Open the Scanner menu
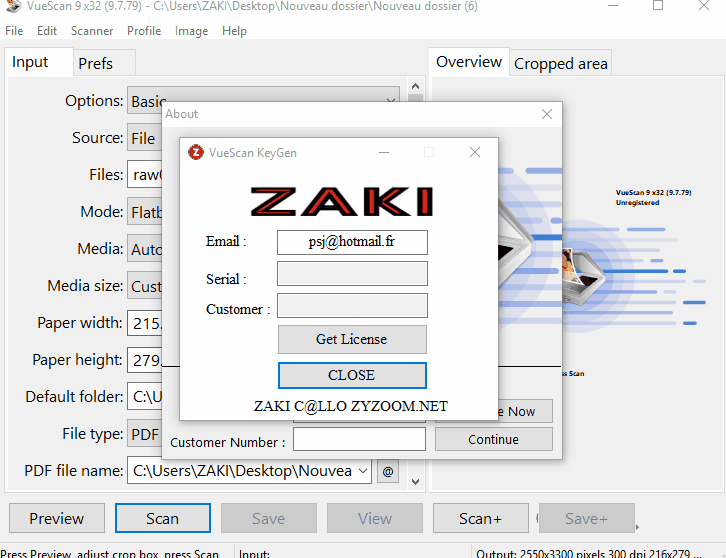 point(92,31)
